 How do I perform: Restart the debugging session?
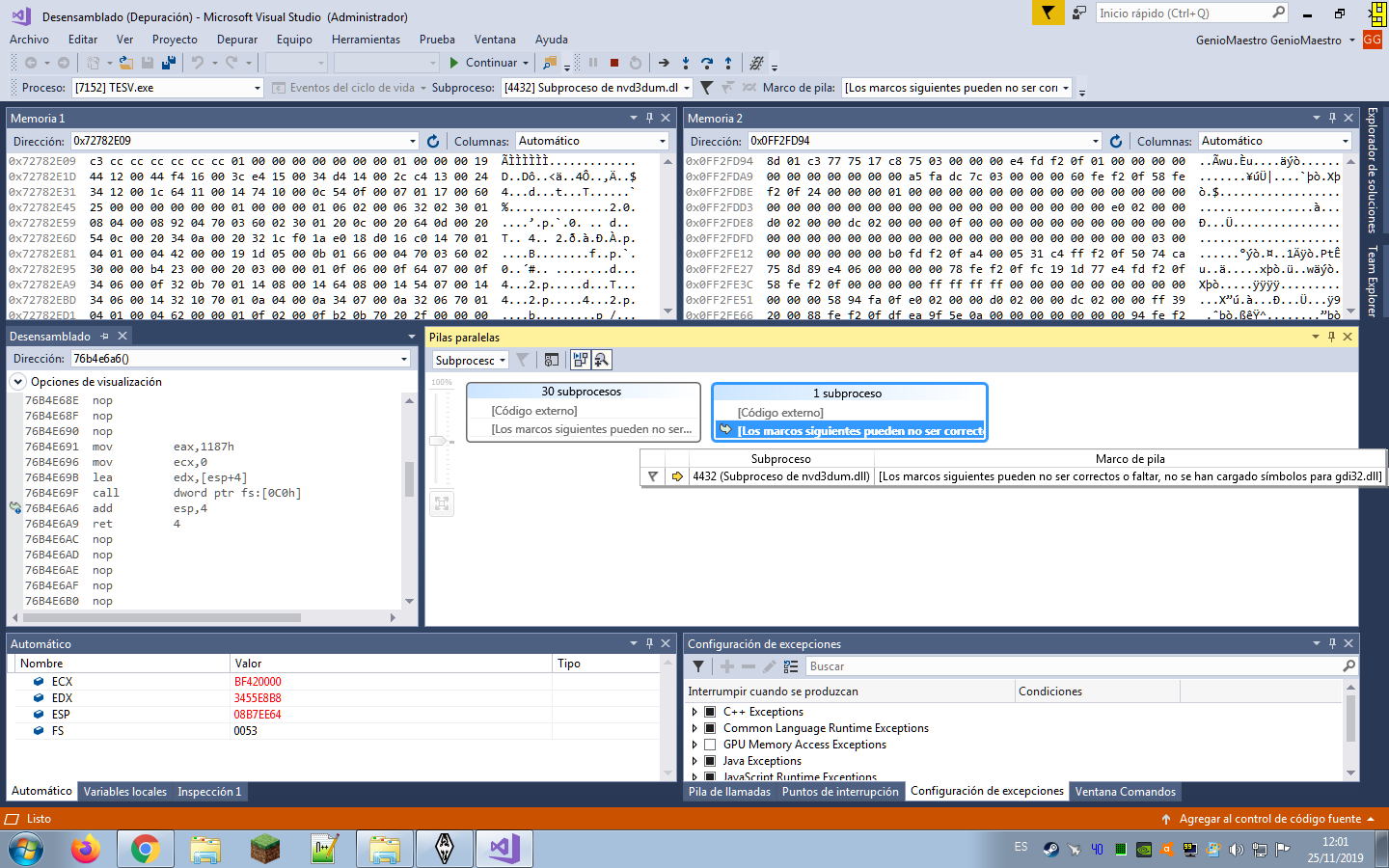coord(636,63)
